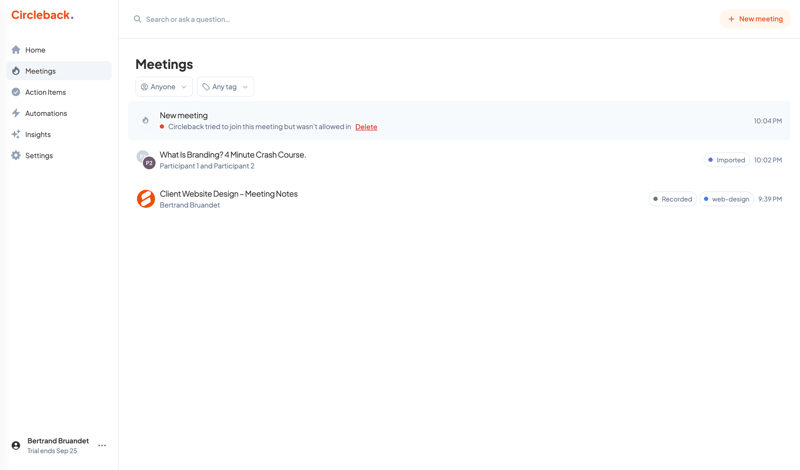Click the tag icon in Any tag filter
Viewport: 800px width, 470px height.
(206, 87)
